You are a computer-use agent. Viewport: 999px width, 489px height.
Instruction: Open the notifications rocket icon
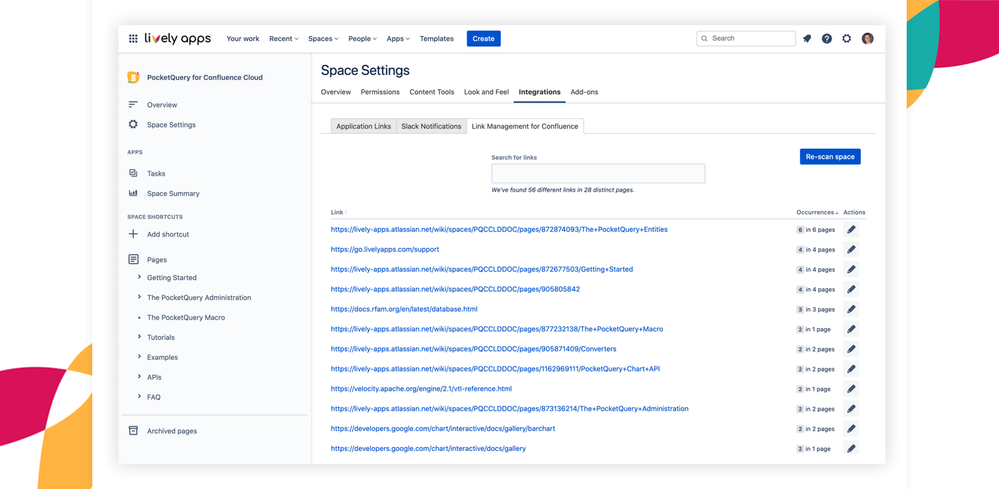coord(807,39)
